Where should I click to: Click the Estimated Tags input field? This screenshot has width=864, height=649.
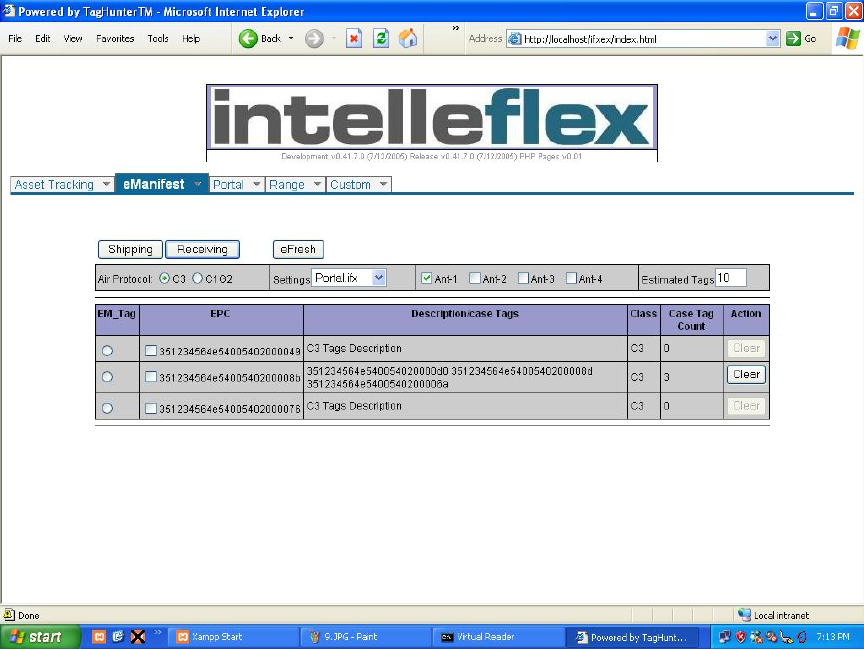point(731,278)
